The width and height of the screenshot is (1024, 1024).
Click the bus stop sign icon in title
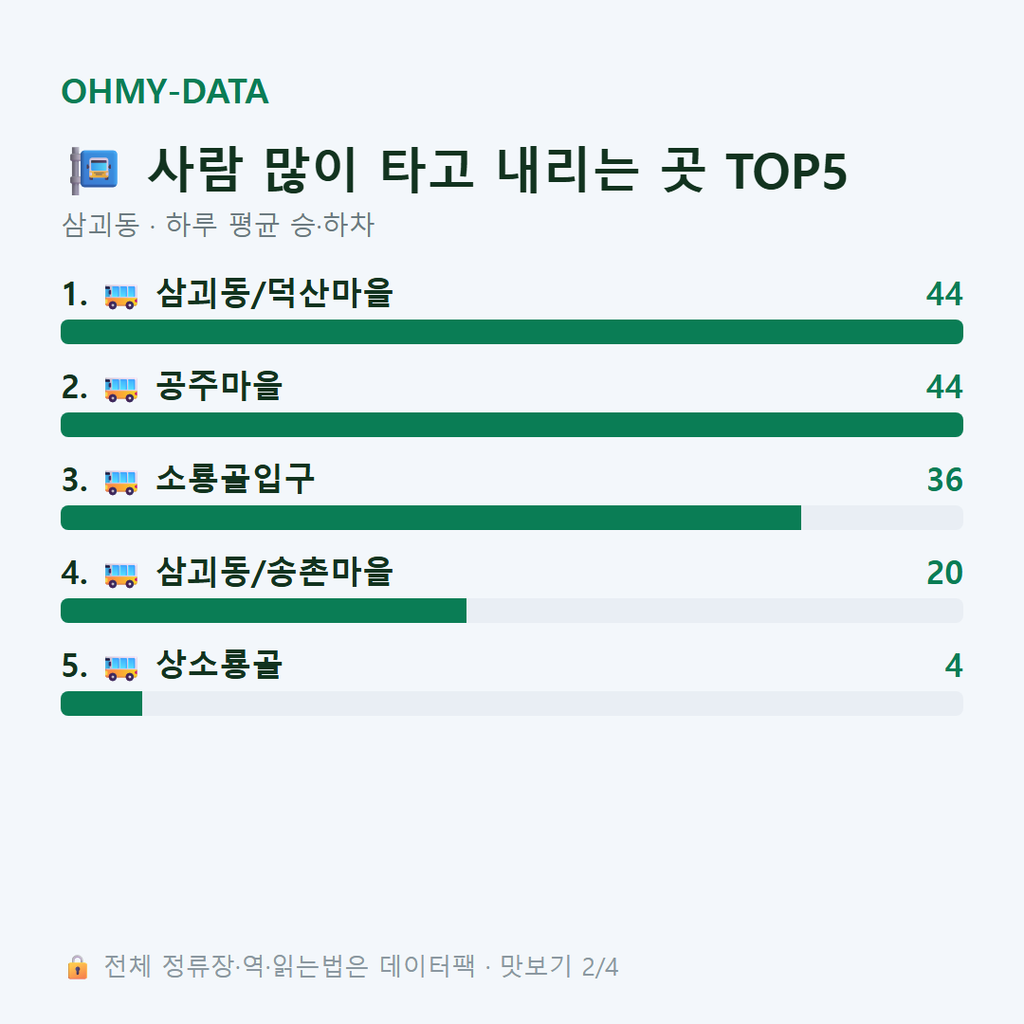tap(94, 170)
